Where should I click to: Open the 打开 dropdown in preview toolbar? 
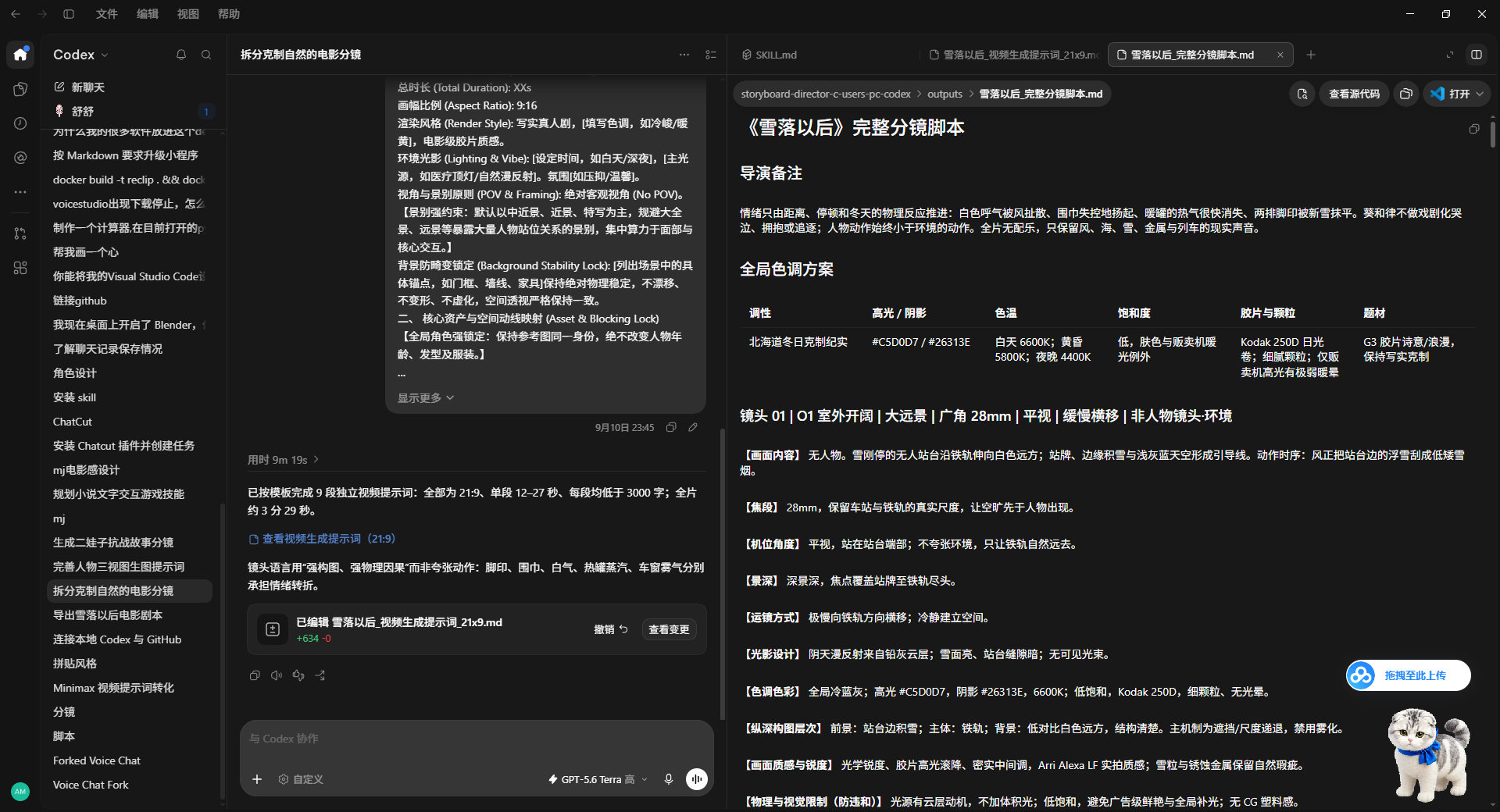click(1456, 94)
